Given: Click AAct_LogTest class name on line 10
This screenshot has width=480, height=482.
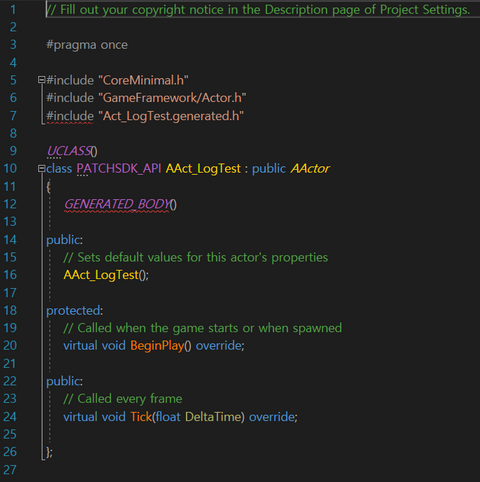Looking at the screenshot, I should [203, 169].
